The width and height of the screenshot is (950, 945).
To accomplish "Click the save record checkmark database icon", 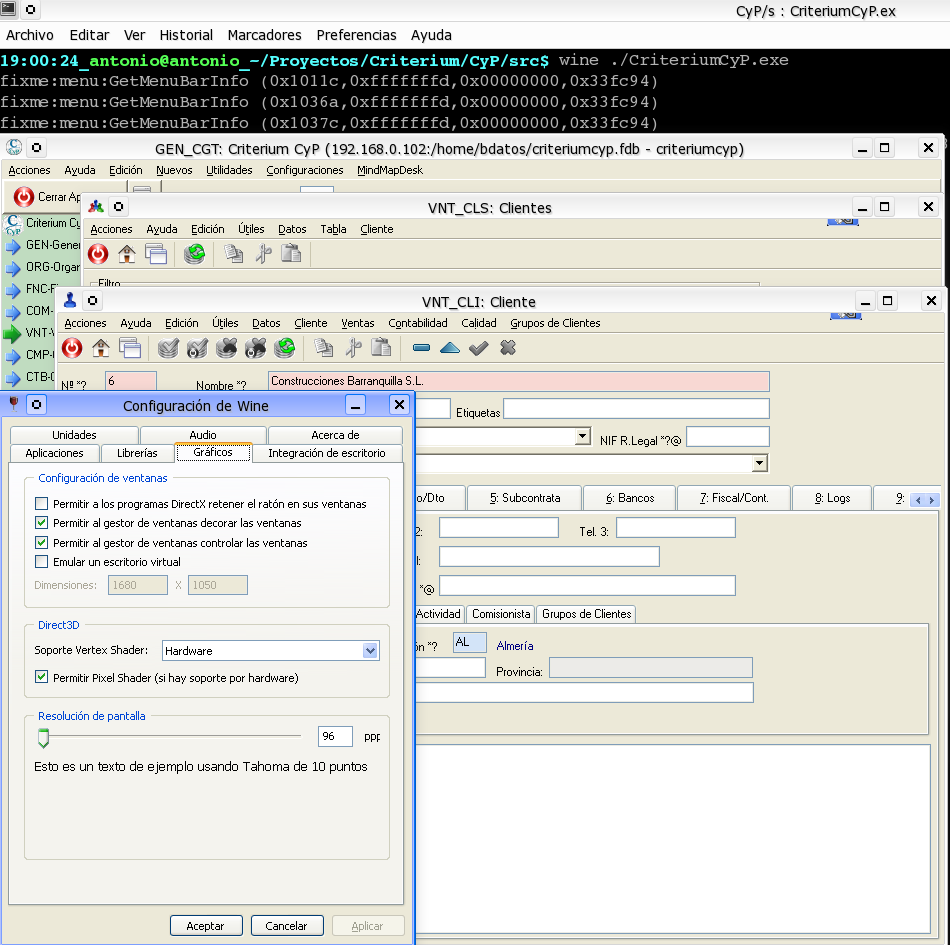I will tap(168, 348).
